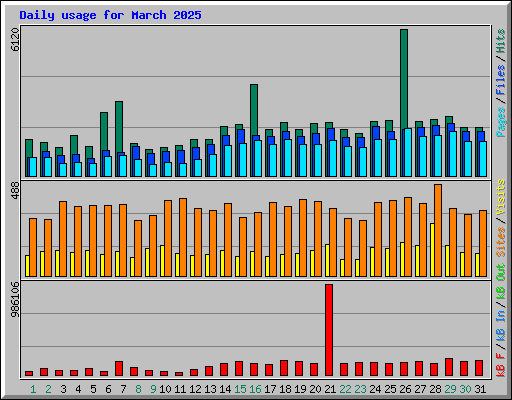Select the 'kB In' legend text
This screenshot has width=512, height=400.
click(501, 325)
